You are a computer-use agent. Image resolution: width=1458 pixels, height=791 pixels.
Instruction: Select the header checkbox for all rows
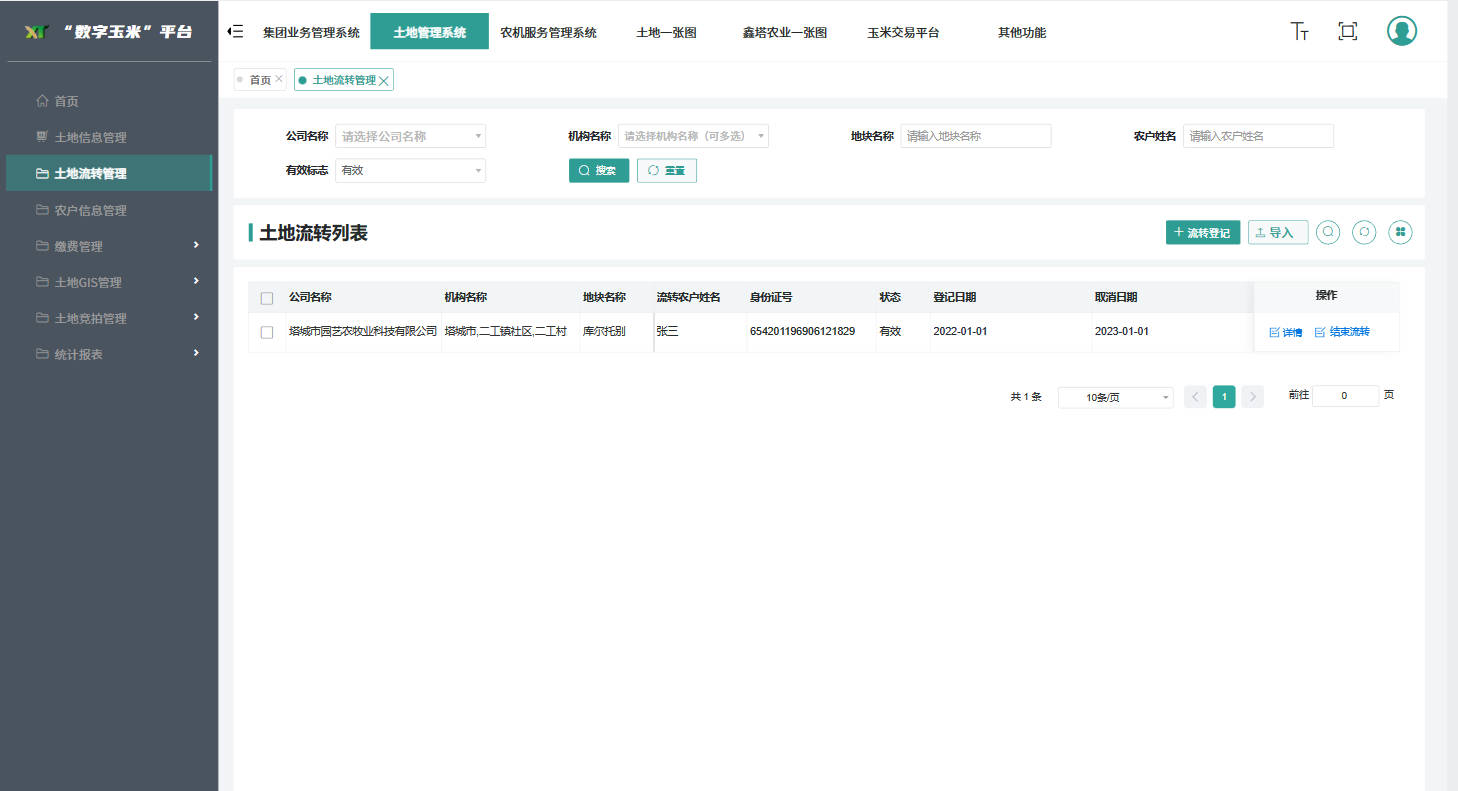pos(267,298)
